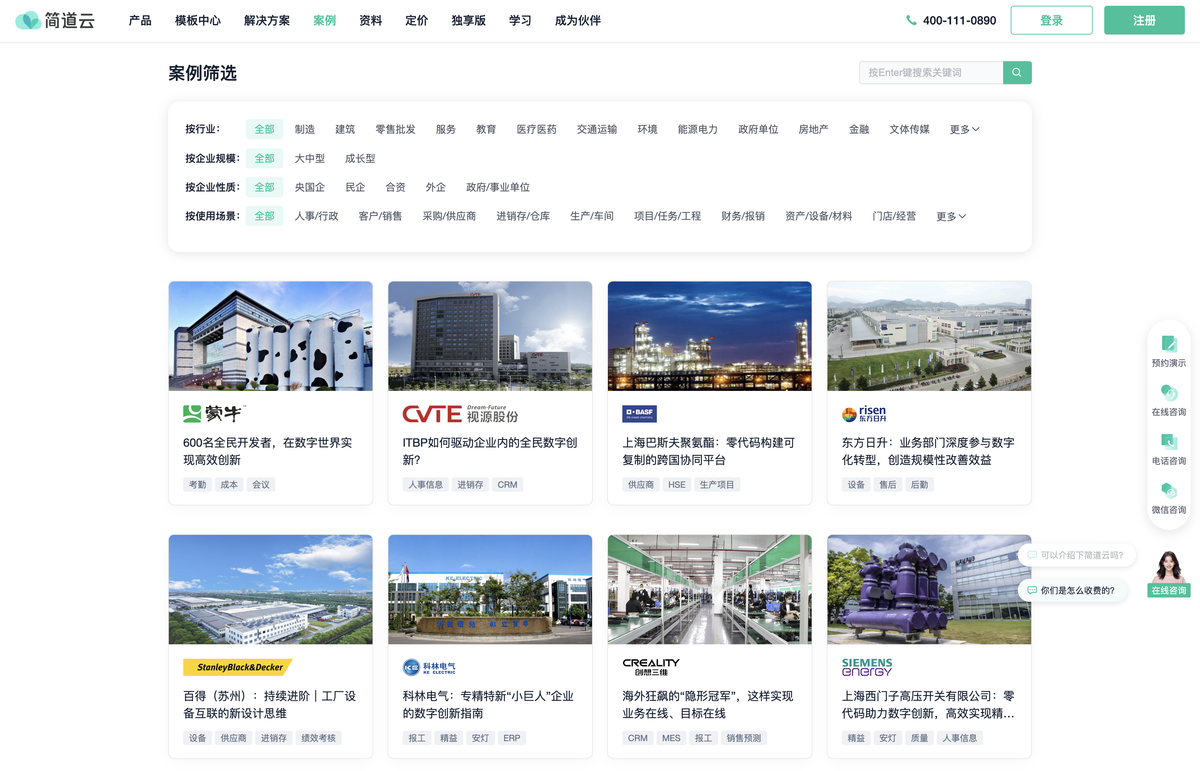Click the ERP tag on 科林电气 card
This screenshot has width=1200, height=771.
click(x=511, y=738)
